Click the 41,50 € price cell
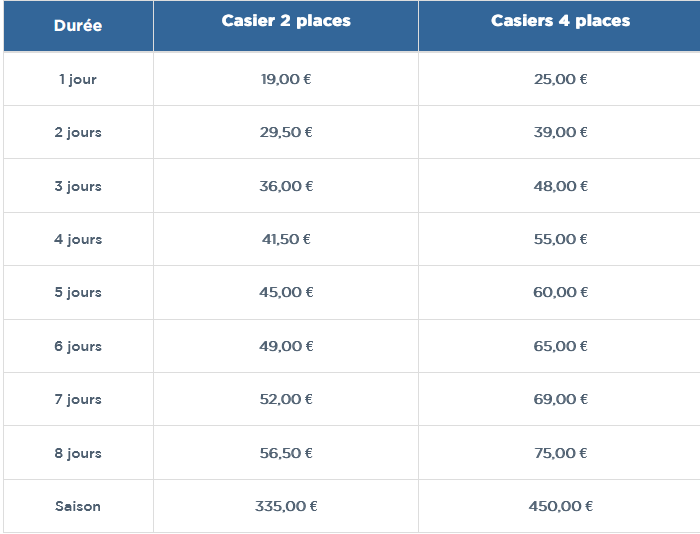 286,239
